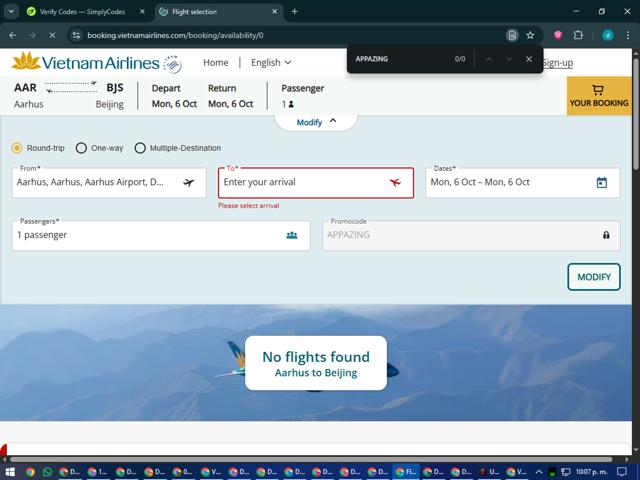Click the Aarhus to Beijing text
Screen dimensions: 640x480
316,373
